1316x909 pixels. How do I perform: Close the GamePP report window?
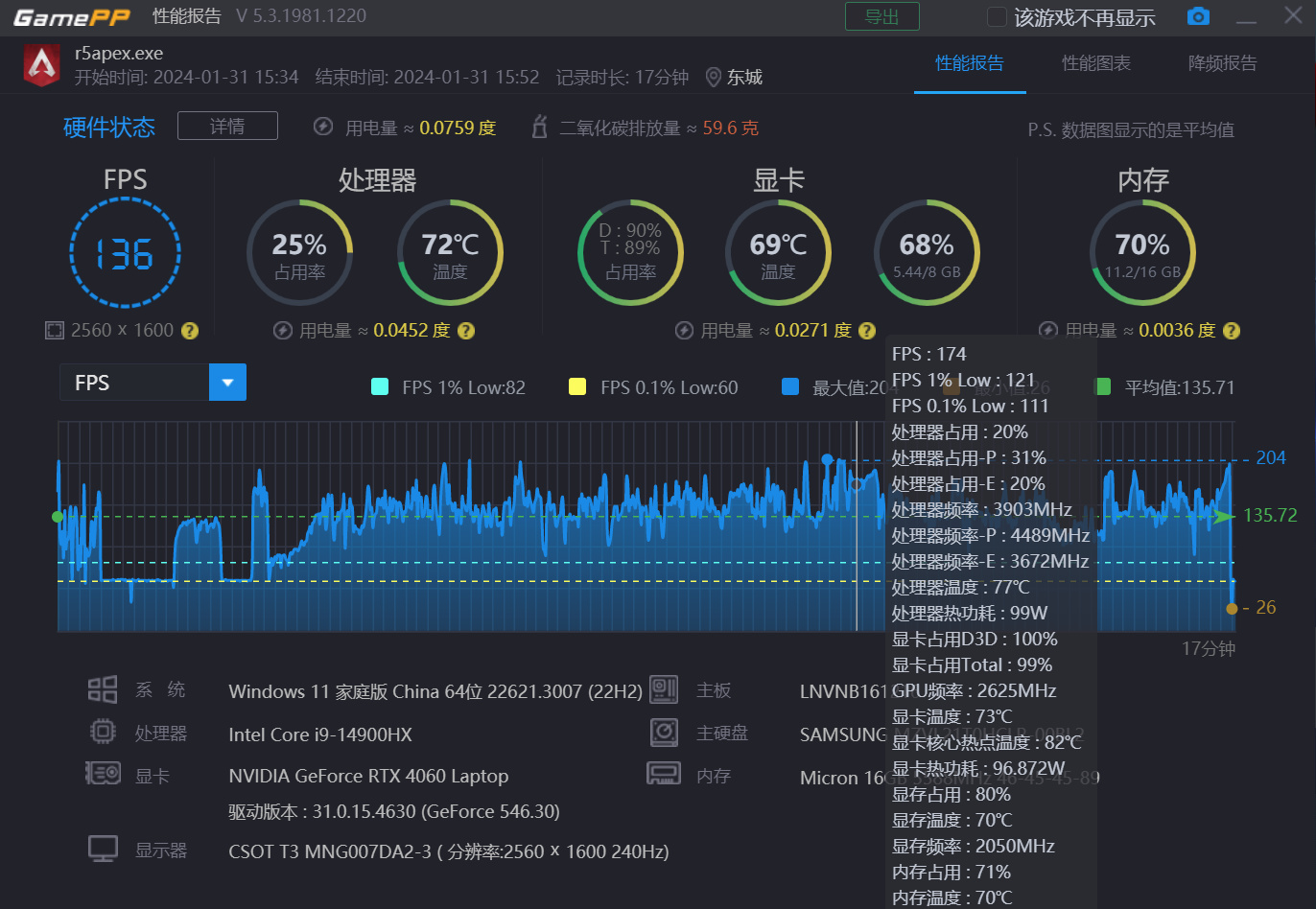point(1293,16)
